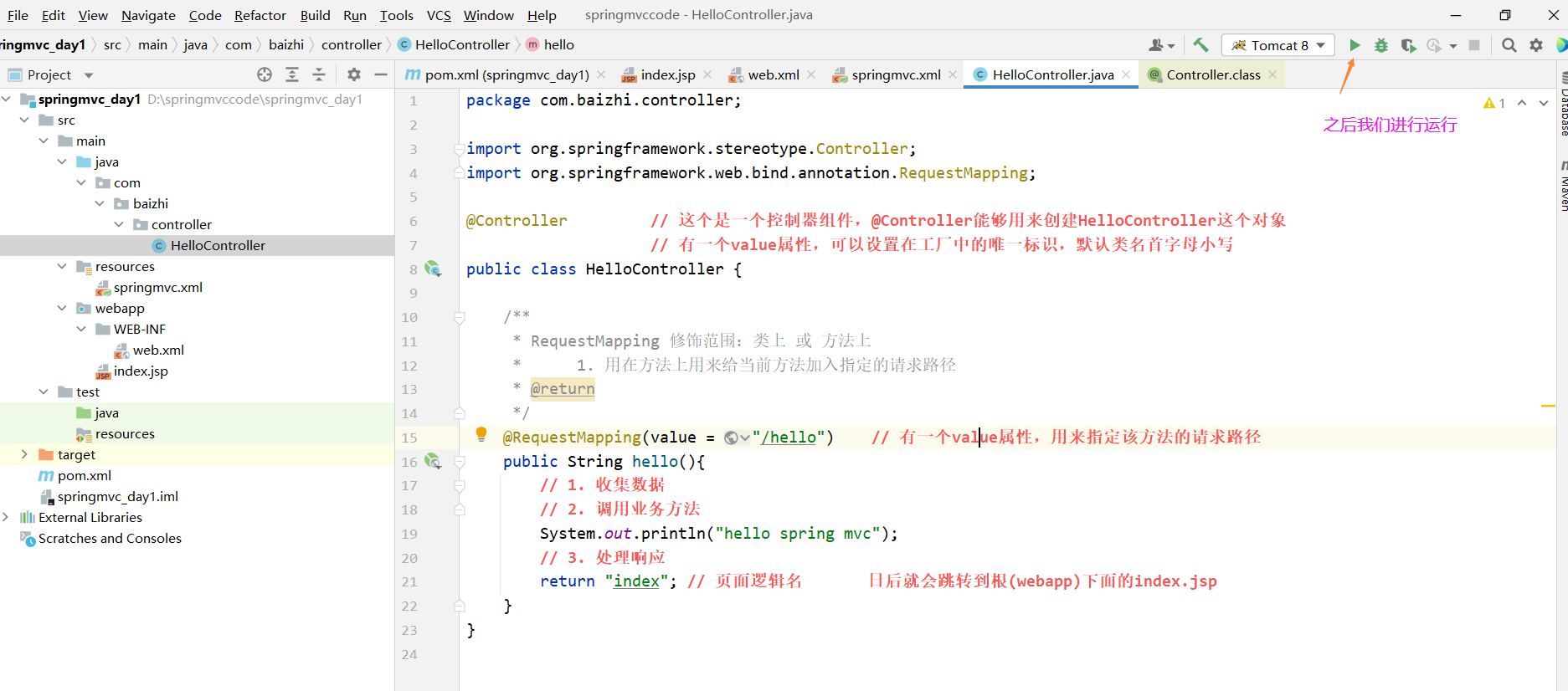Image resolution: width=1568 pixels, height=691 pixels.
Task: Open Project panel options gear
Action: tap(354, 74)
